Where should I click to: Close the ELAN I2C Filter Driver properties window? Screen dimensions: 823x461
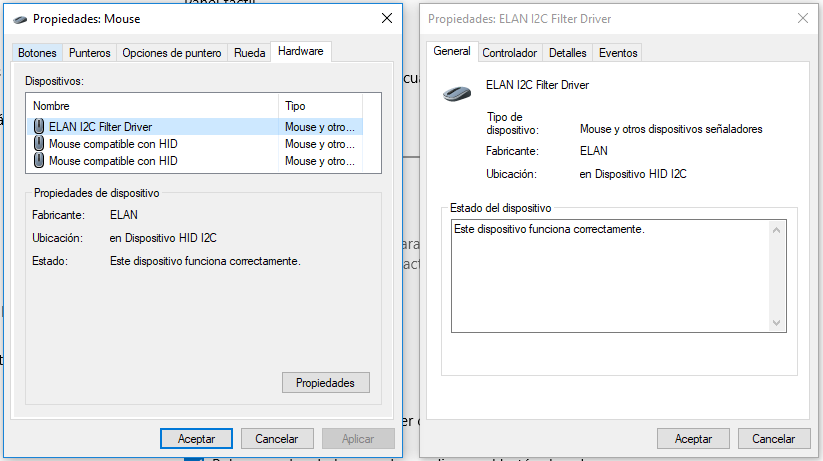(803, 18)
